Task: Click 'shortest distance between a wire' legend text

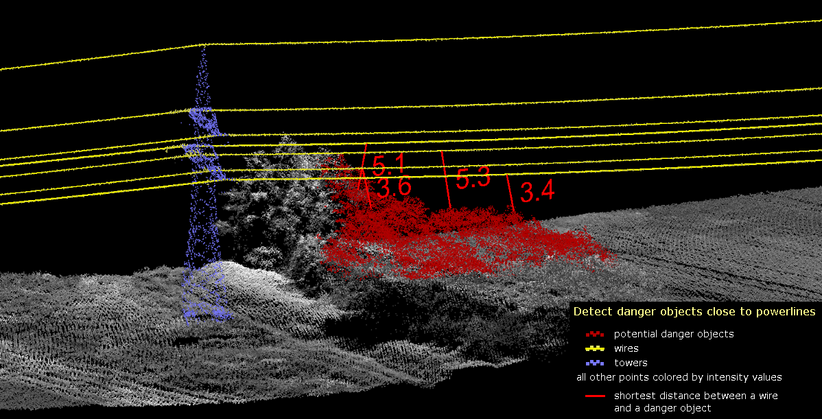Action: pyautogui.click(x=696, y=396)
